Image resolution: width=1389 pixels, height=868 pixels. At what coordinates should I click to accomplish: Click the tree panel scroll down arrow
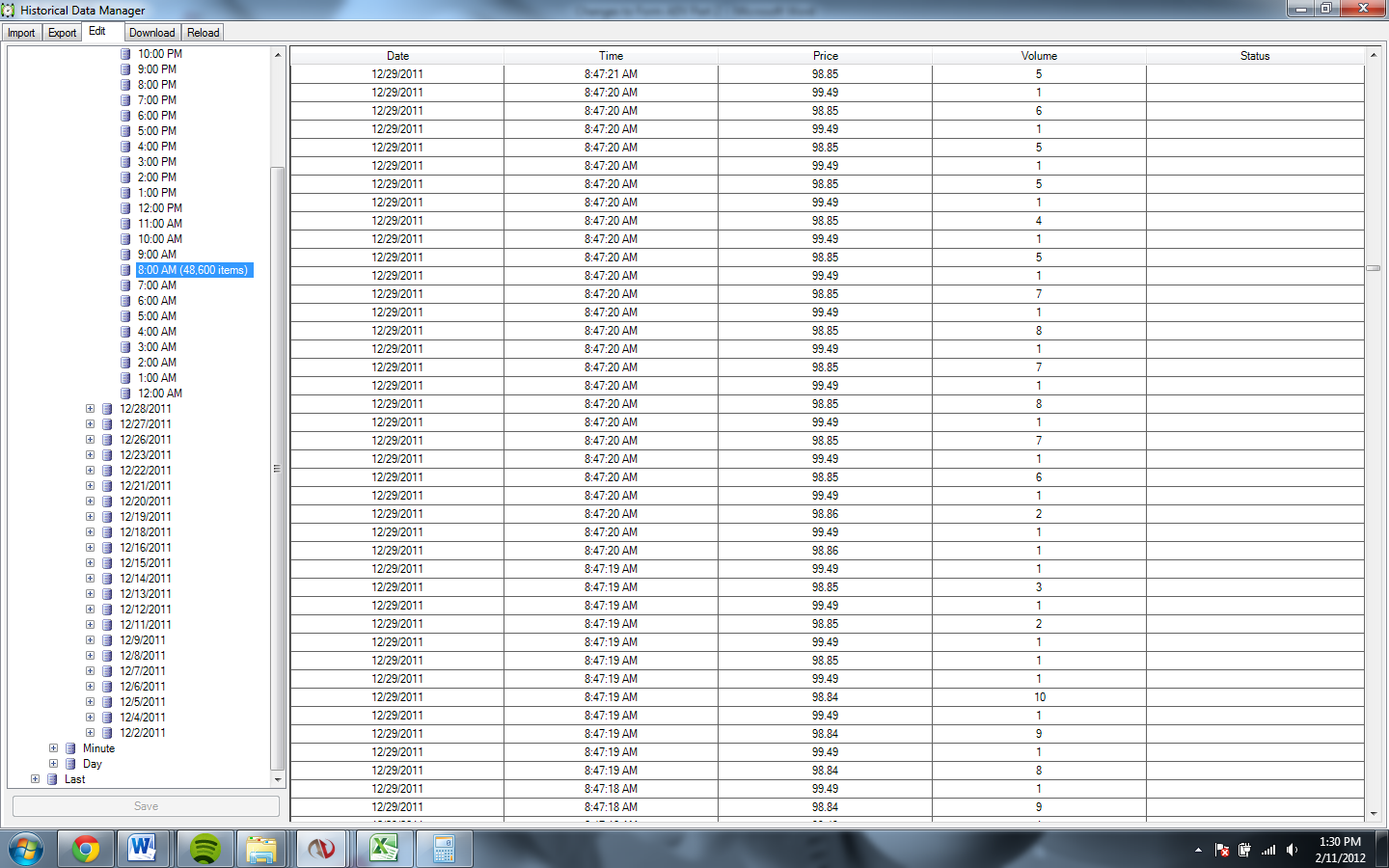278,779
